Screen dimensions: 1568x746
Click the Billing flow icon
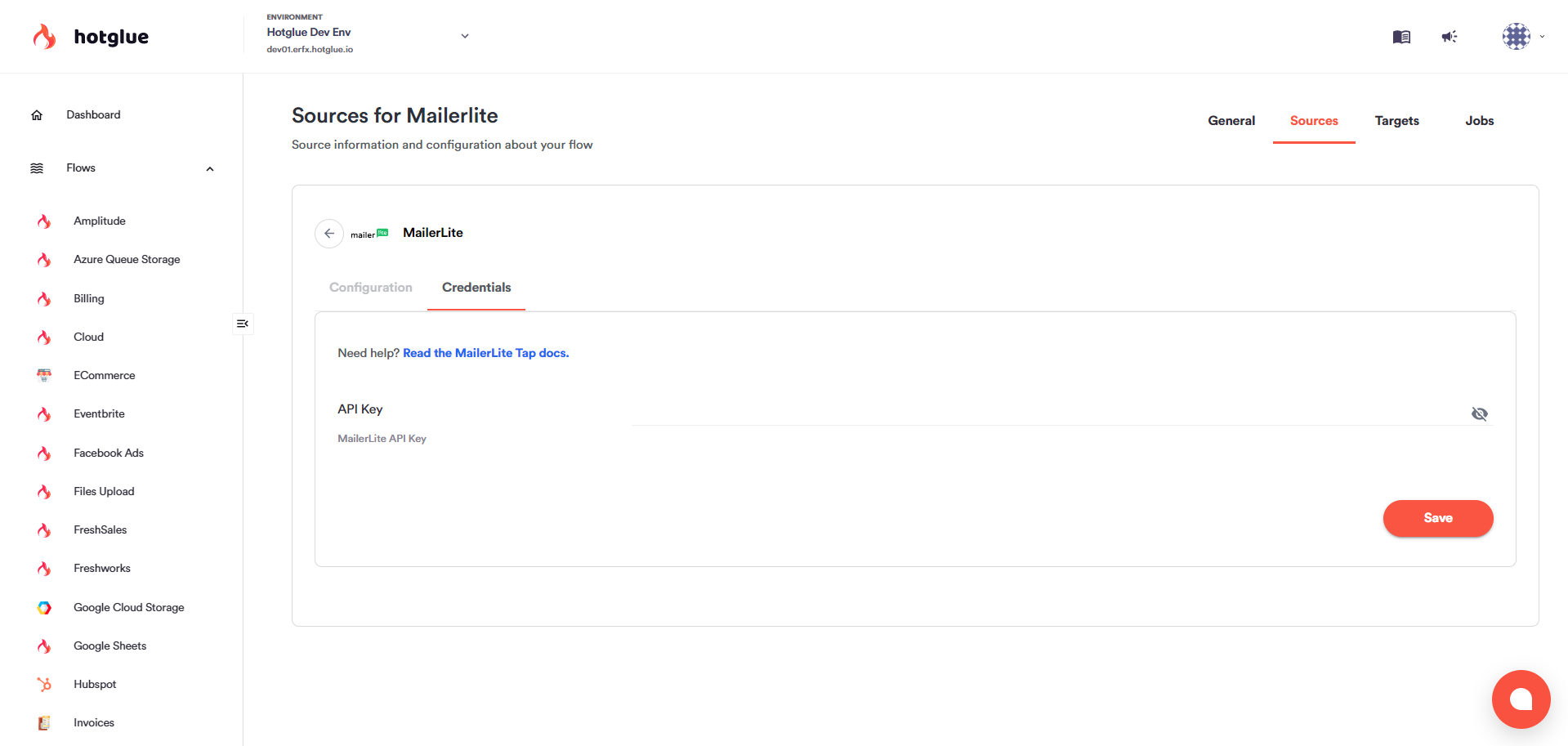[x=44, y=299]
